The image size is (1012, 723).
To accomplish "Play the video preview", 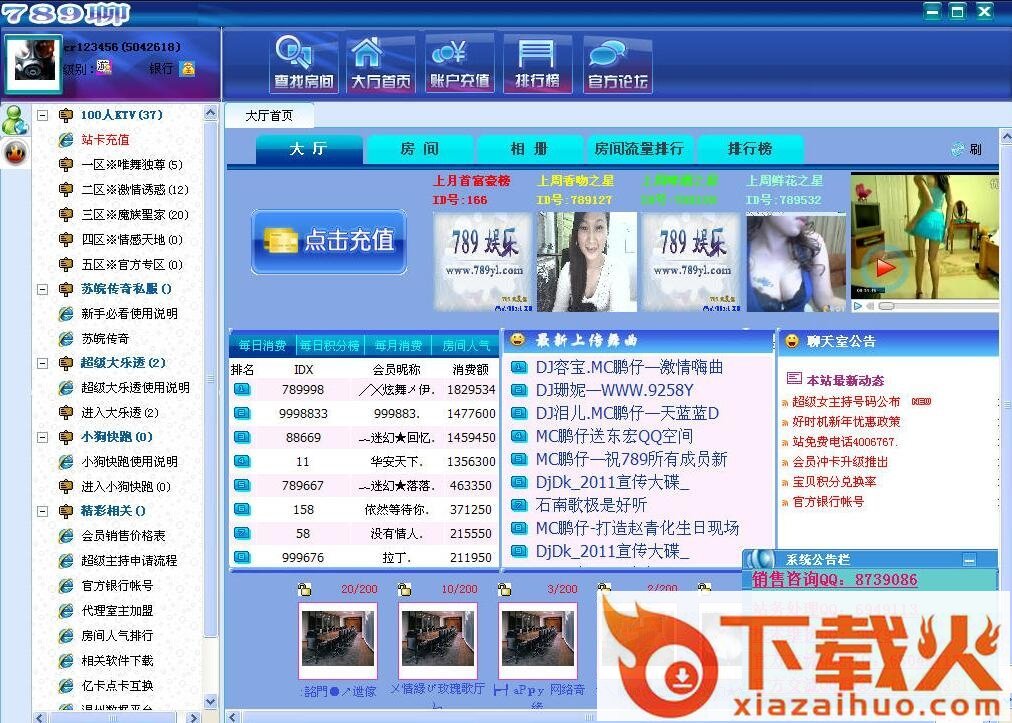I will 886,267.
